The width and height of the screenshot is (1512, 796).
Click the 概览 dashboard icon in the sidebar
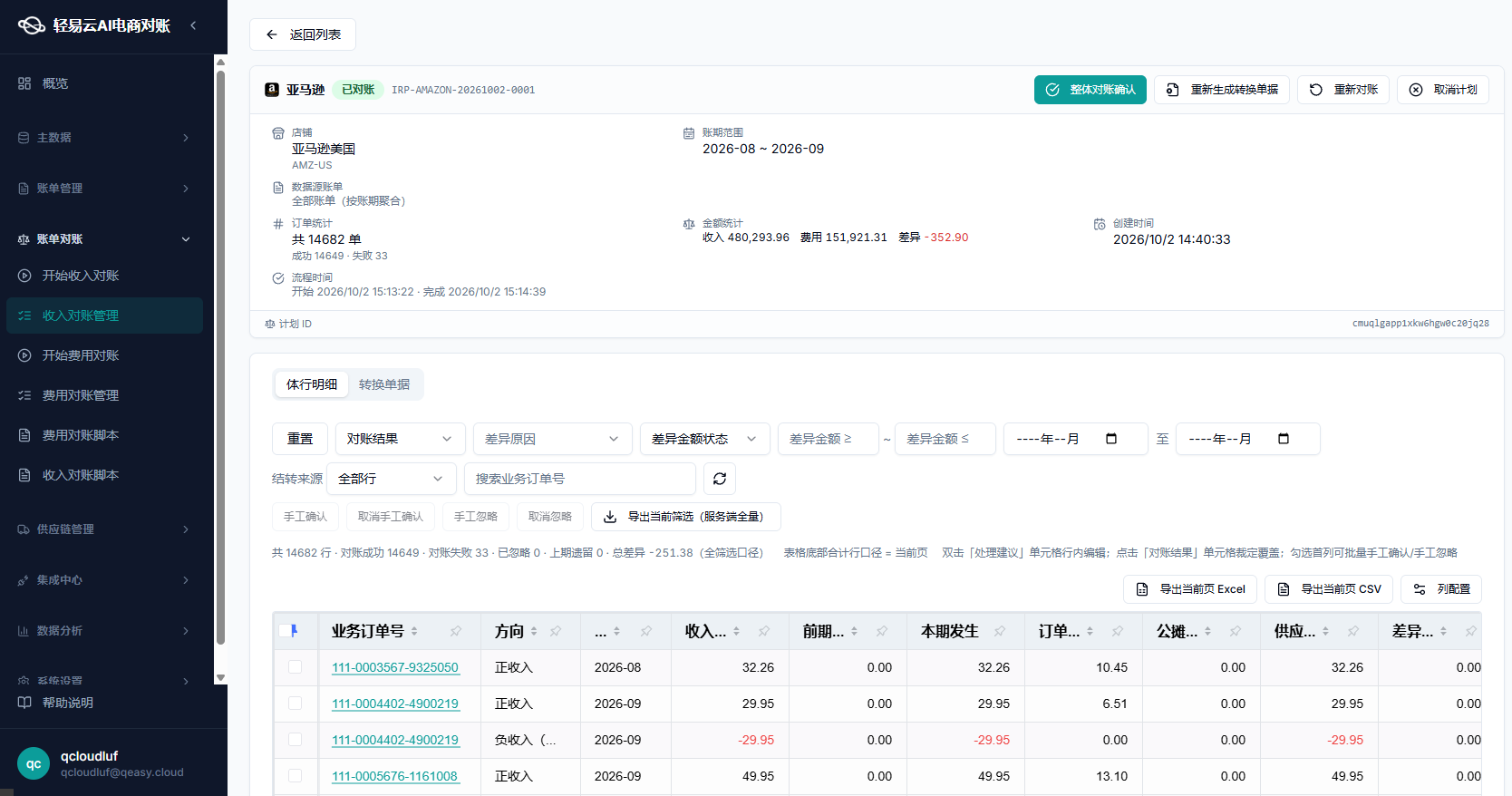24,83
